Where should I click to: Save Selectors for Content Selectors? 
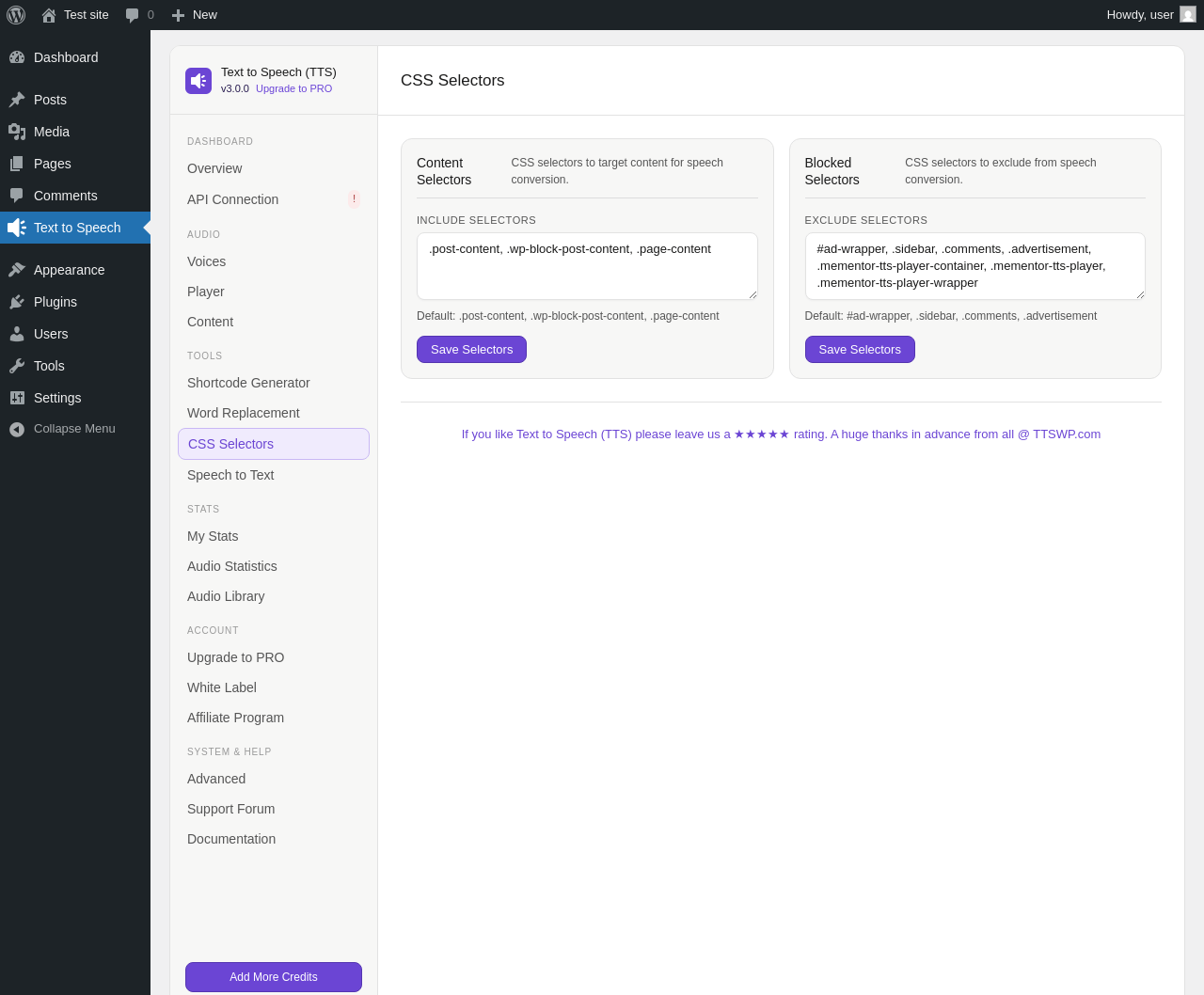click(x=471, y=349)
